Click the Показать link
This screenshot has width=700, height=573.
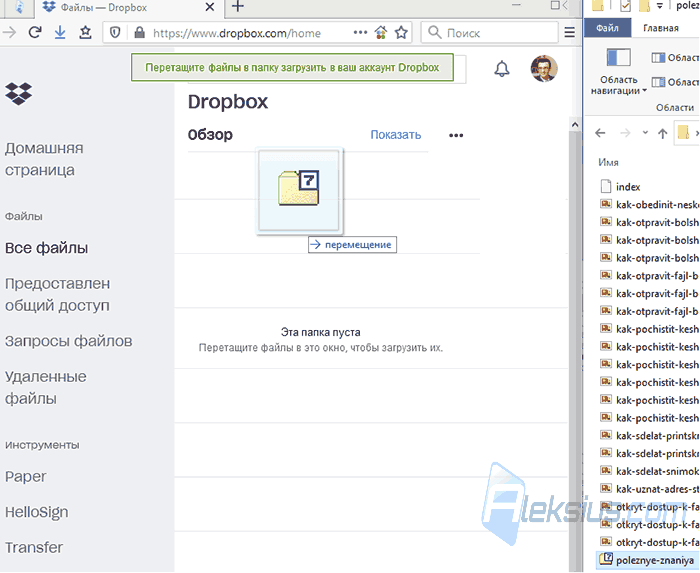(396, 135)
